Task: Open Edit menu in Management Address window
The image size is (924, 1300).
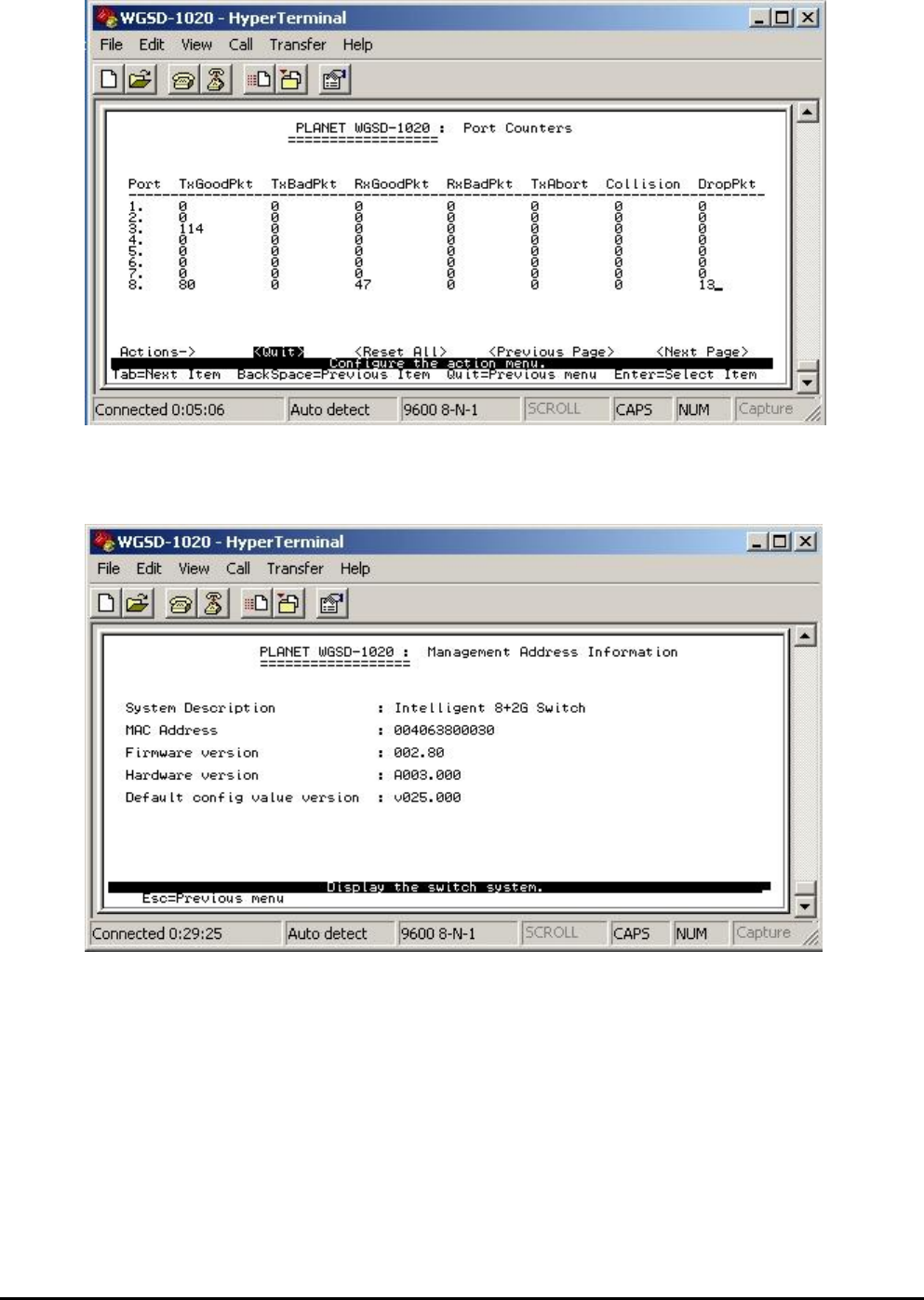Action: (x=149, y=569)
